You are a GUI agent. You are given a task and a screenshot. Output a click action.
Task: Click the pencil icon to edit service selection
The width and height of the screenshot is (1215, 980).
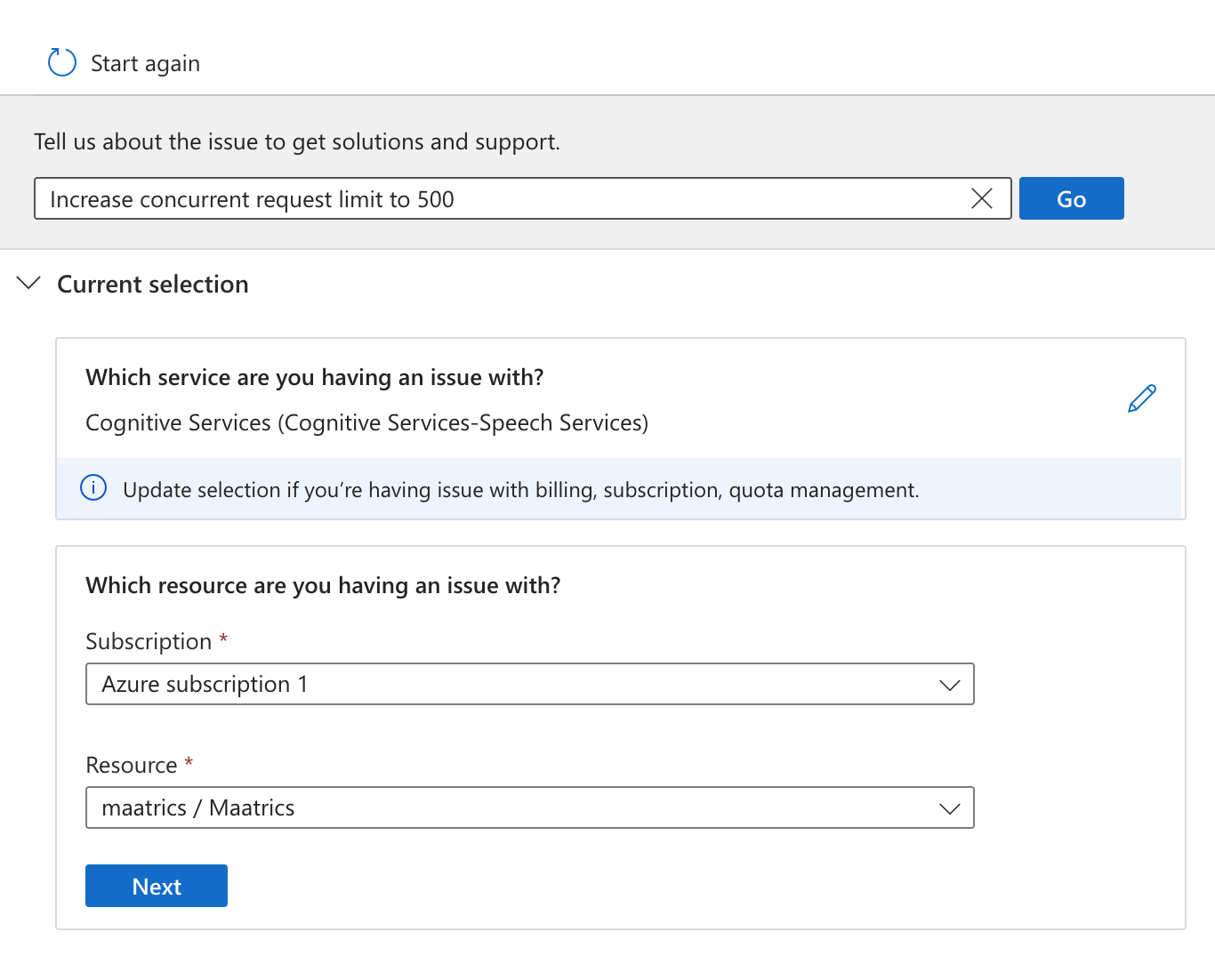tap(1141, 398)
